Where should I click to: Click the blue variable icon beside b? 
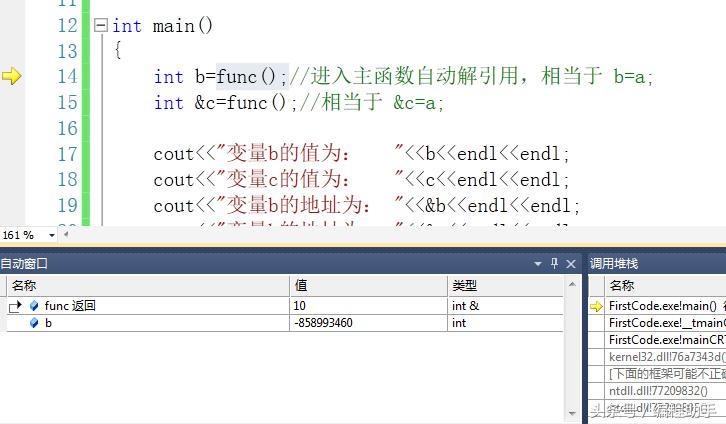[x=34, y=323]
